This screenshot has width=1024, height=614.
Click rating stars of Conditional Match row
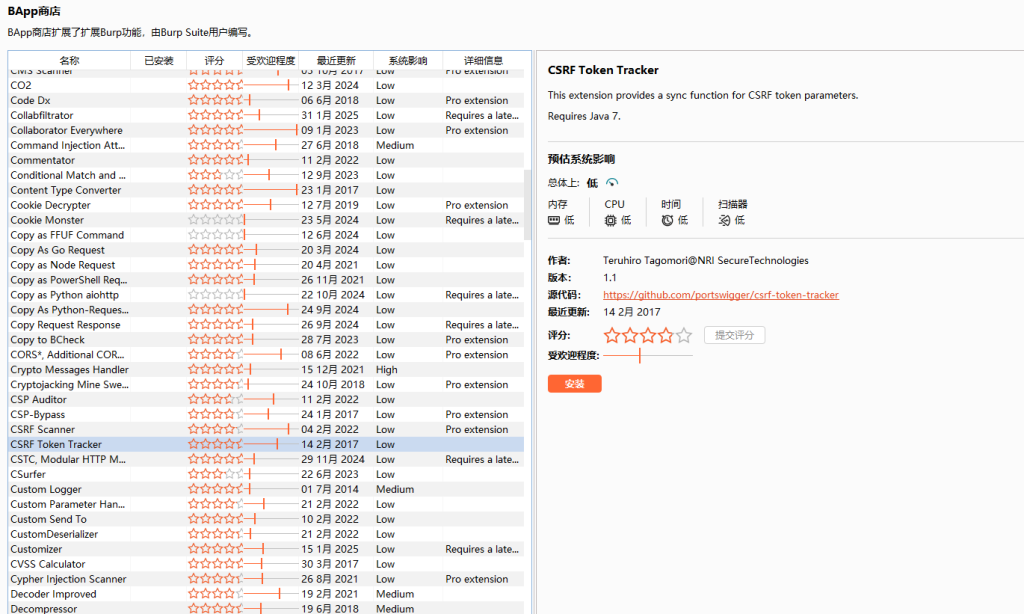[x=216, y=175]
